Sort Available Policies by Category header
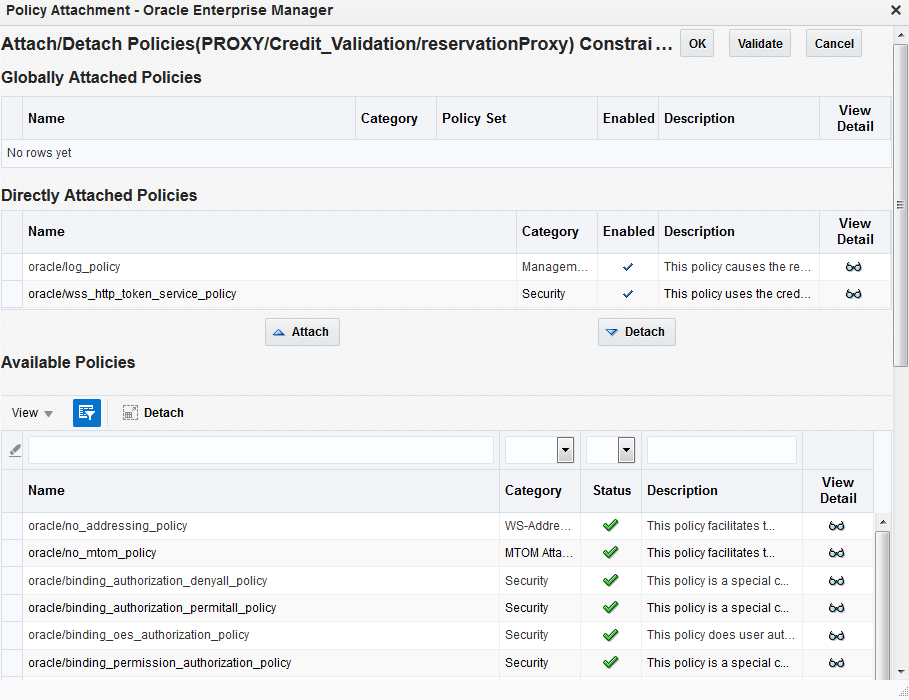Image resolution: width=909 pixels, height=700 pixels. tap(540, 491)
